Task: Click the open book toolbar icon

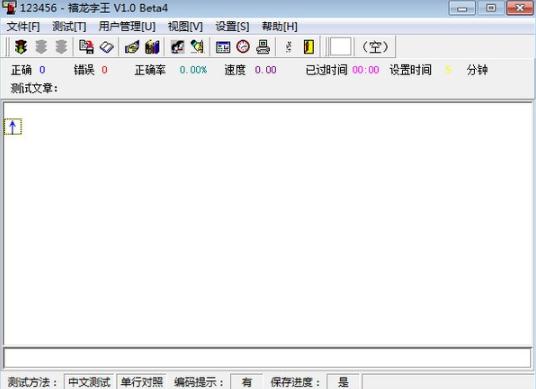Action: click(107, 47)
